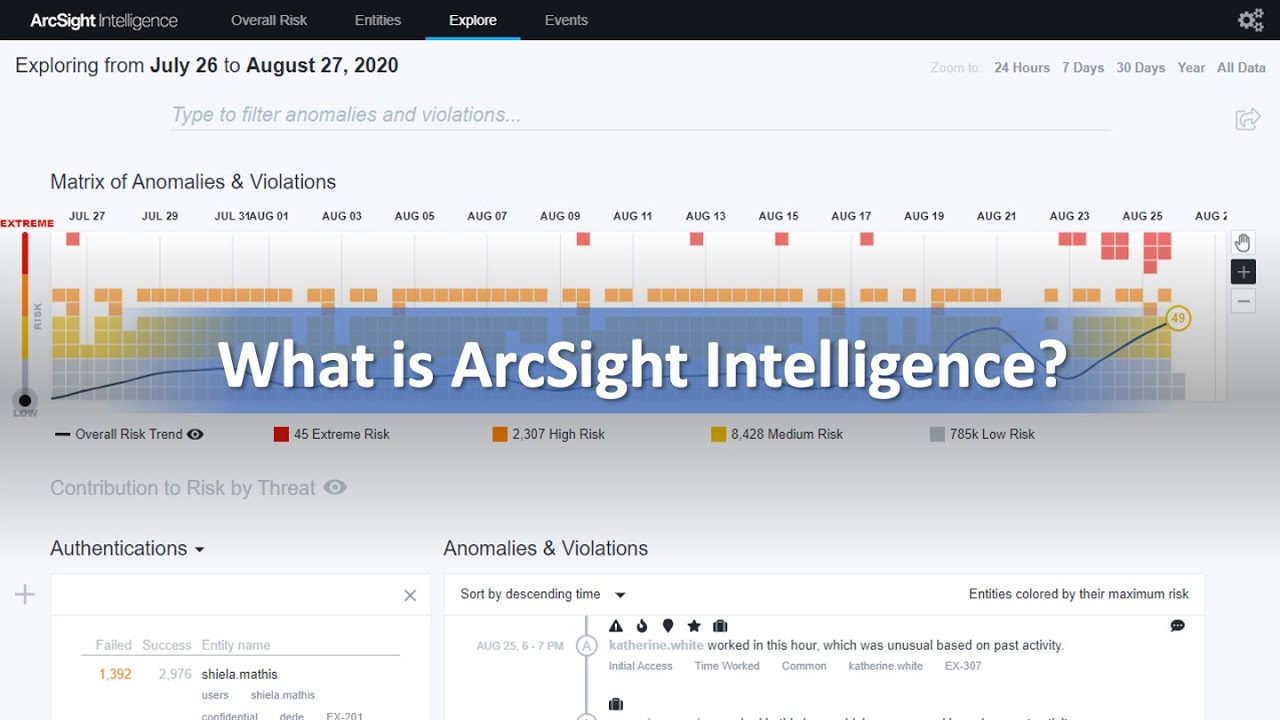
Task: Toggle the High Risk legend swatch
Action: (500, 434)
